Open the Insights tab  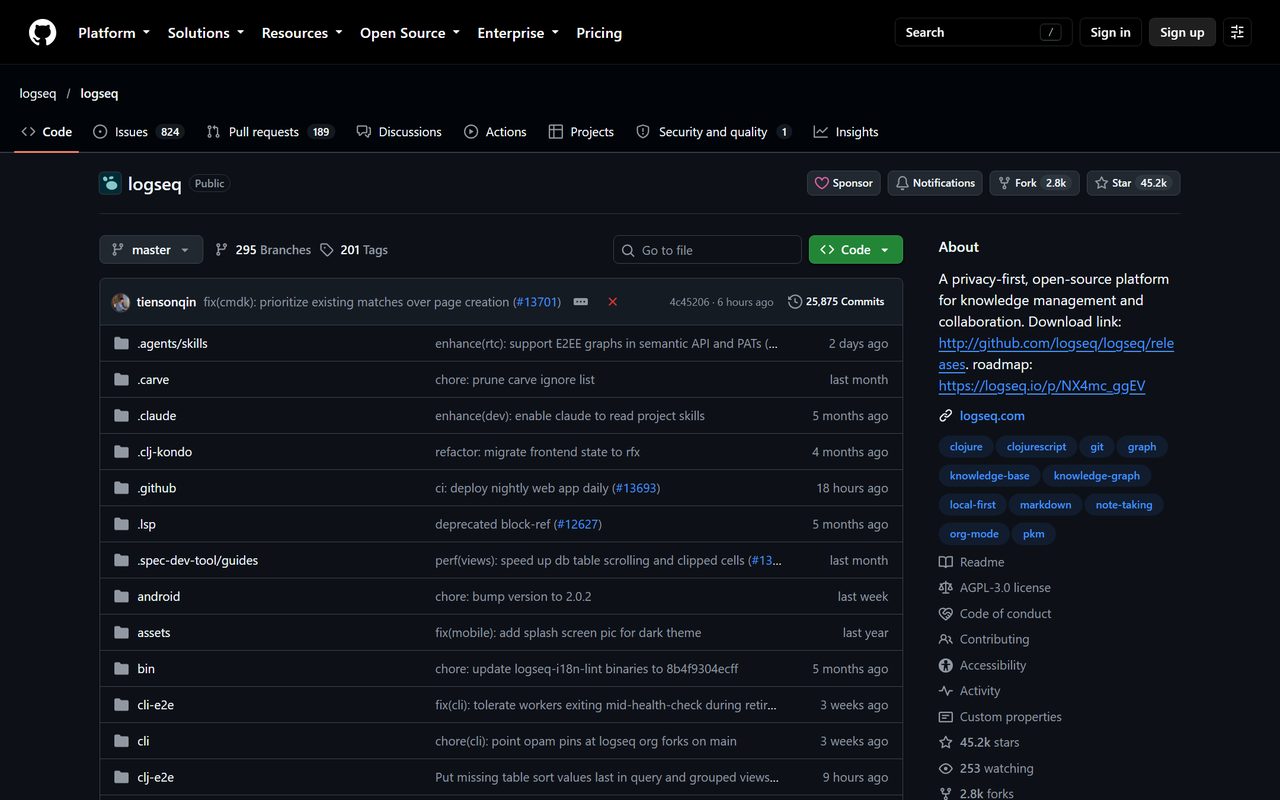846,132
